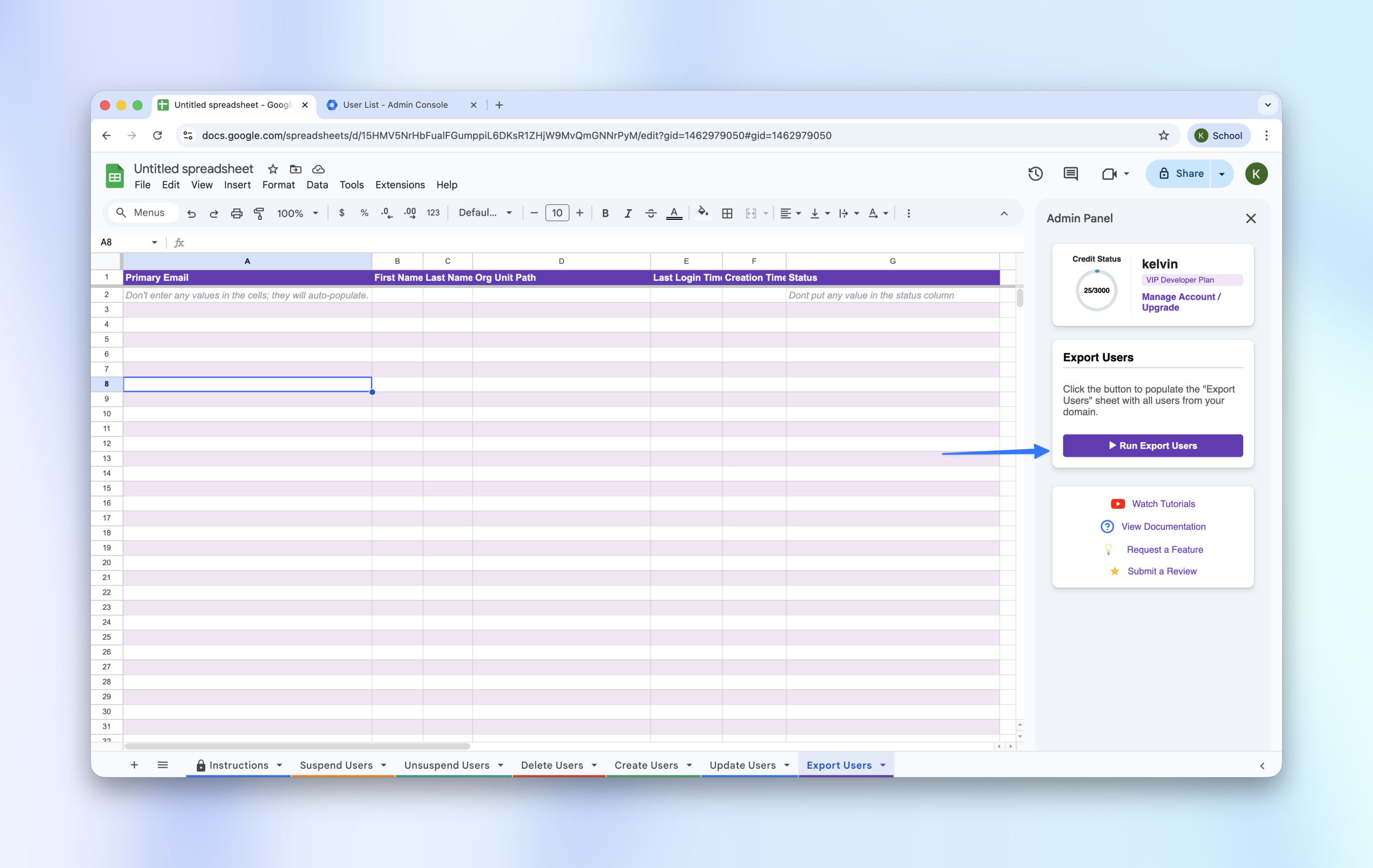
Task: Open Export Users tab dropdown arrow
Action: [x=883, y=765]
